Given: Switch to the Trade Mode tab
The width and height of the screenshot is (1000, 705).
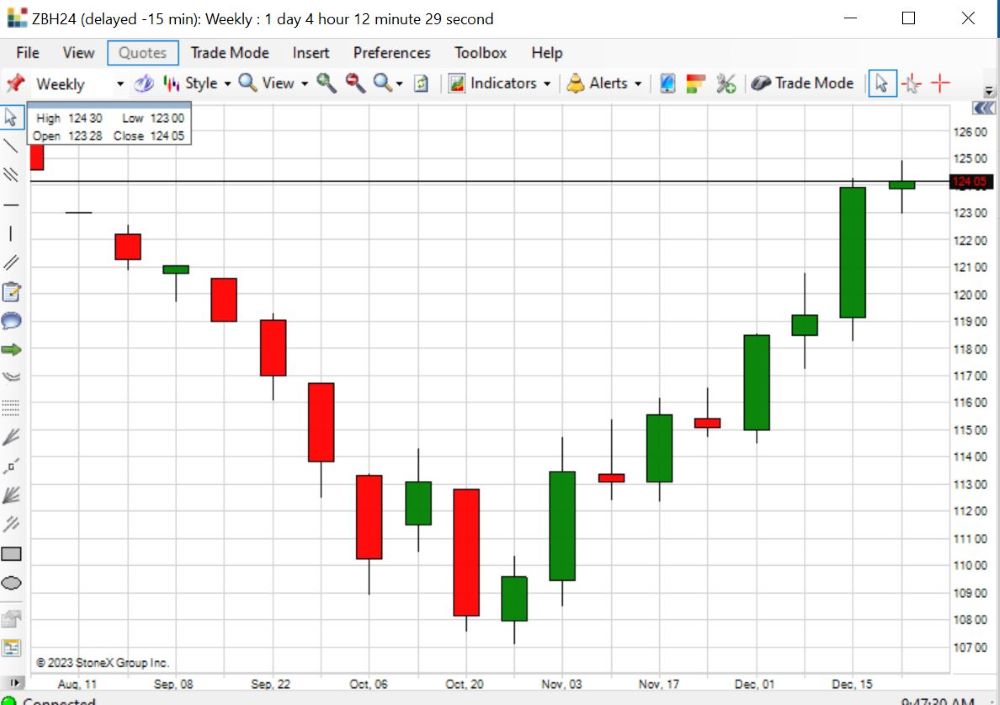Looking at the screenshot, I should pos(230,52).
